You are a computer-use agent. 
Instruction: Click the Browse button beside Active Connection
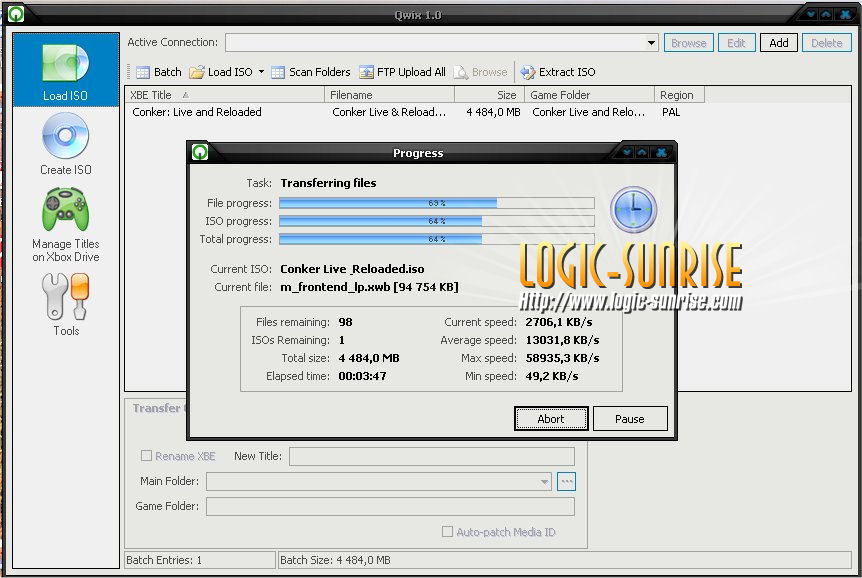coord(689,43)
